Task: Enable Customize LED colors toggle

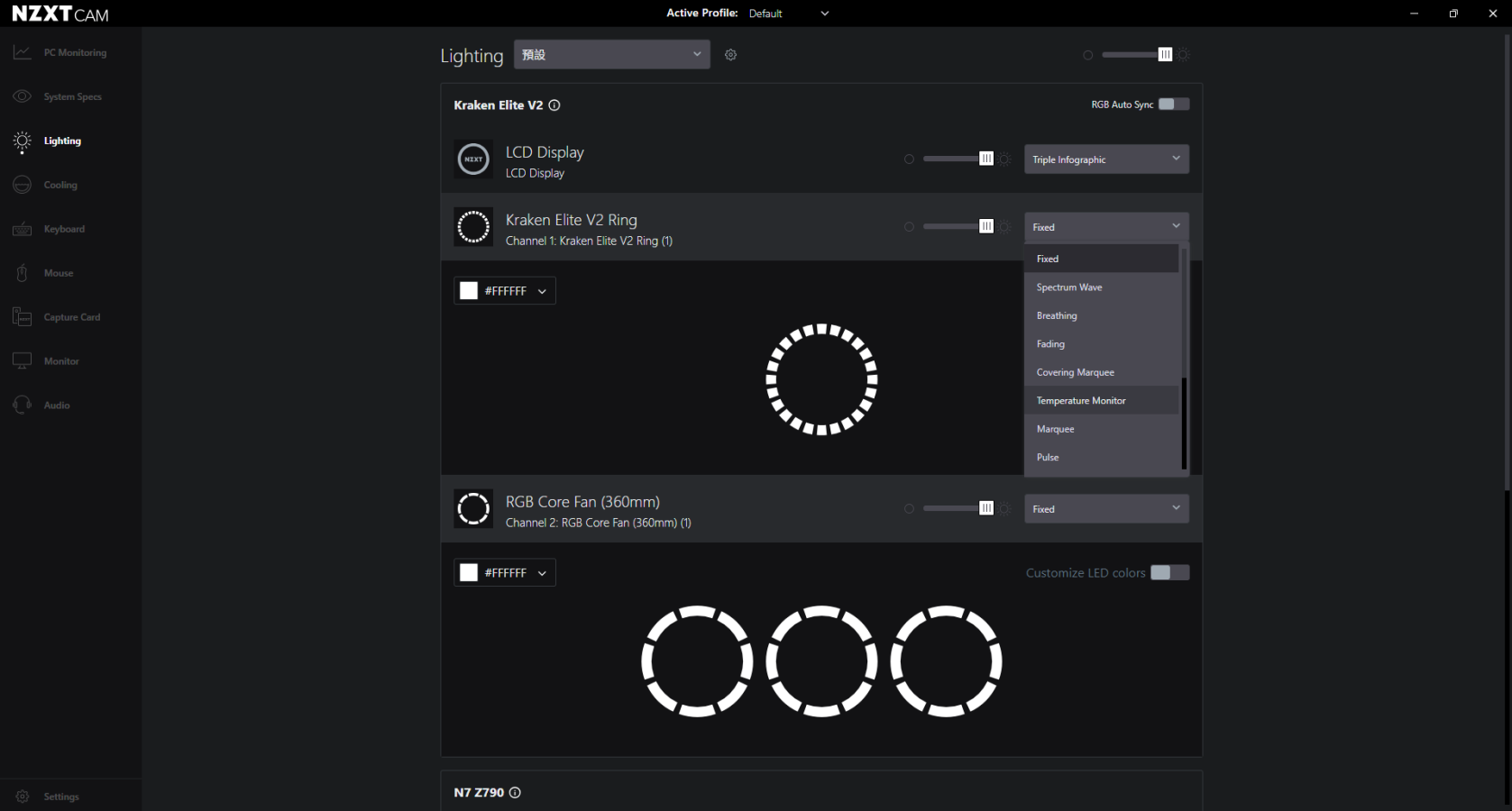Action: 1170,573
